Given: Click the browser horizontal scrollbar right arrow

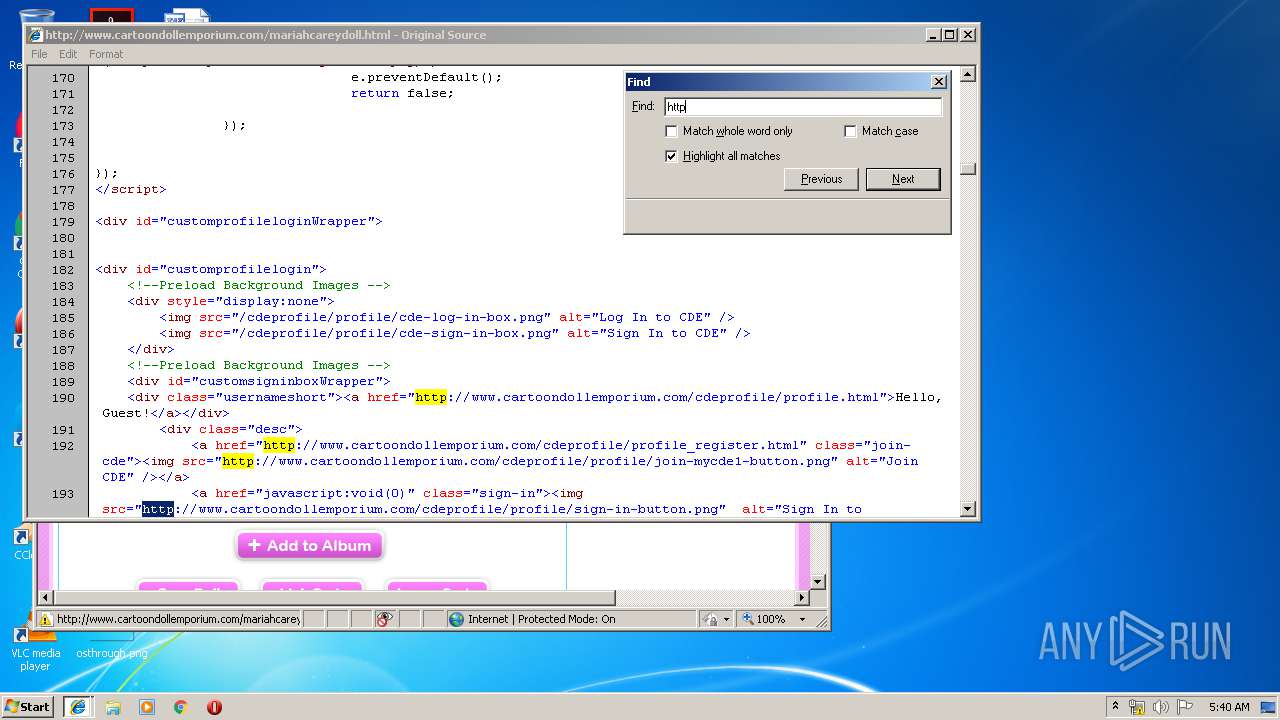Looking at the screenshot, I should pos(801,598).
